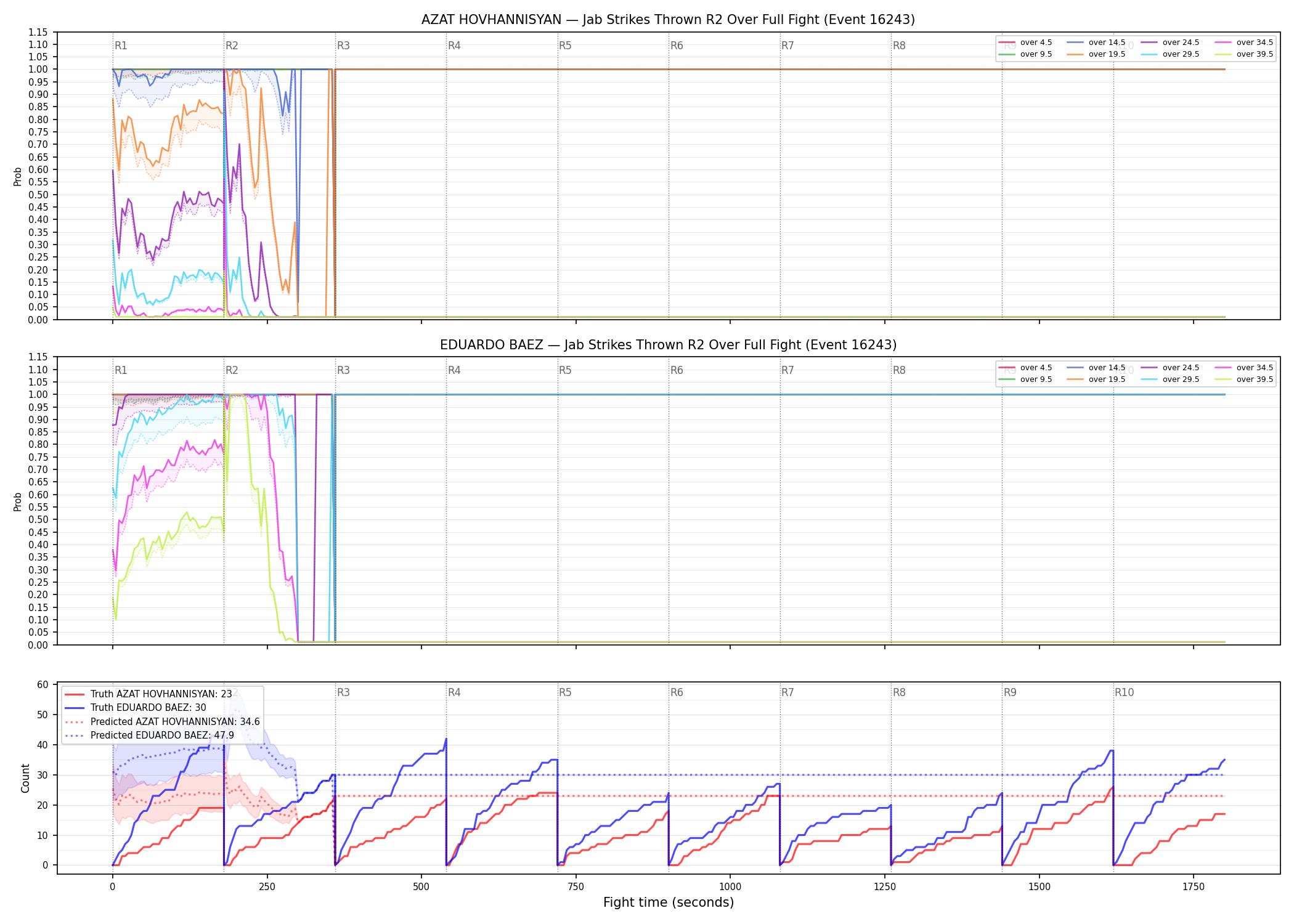
Task: Select "Truth AZAT HOVHANNISYAN: 23" legend entry
Action: pos(149,694)
